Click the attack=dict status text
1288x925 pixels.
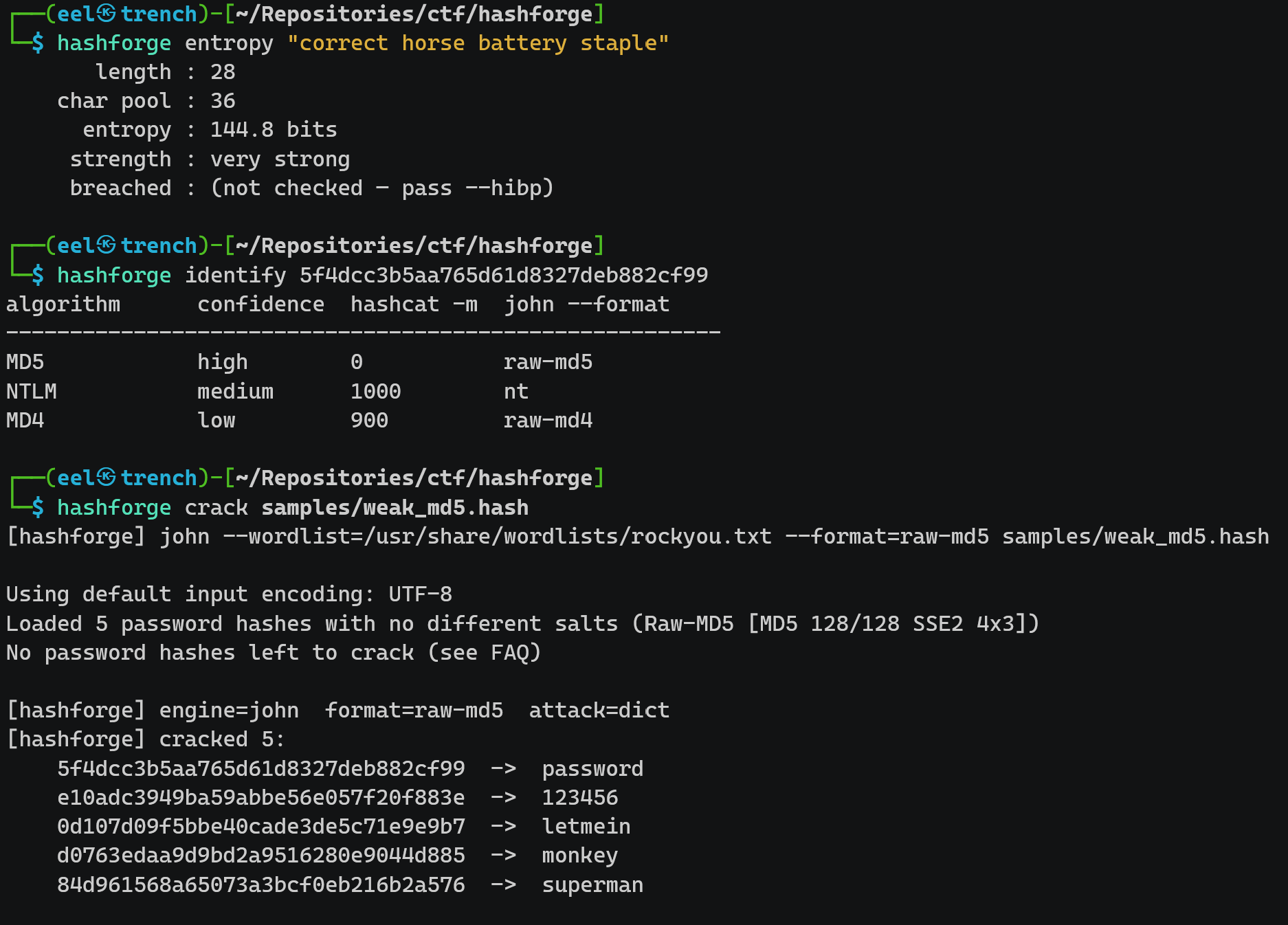click(x=599, y=711)
